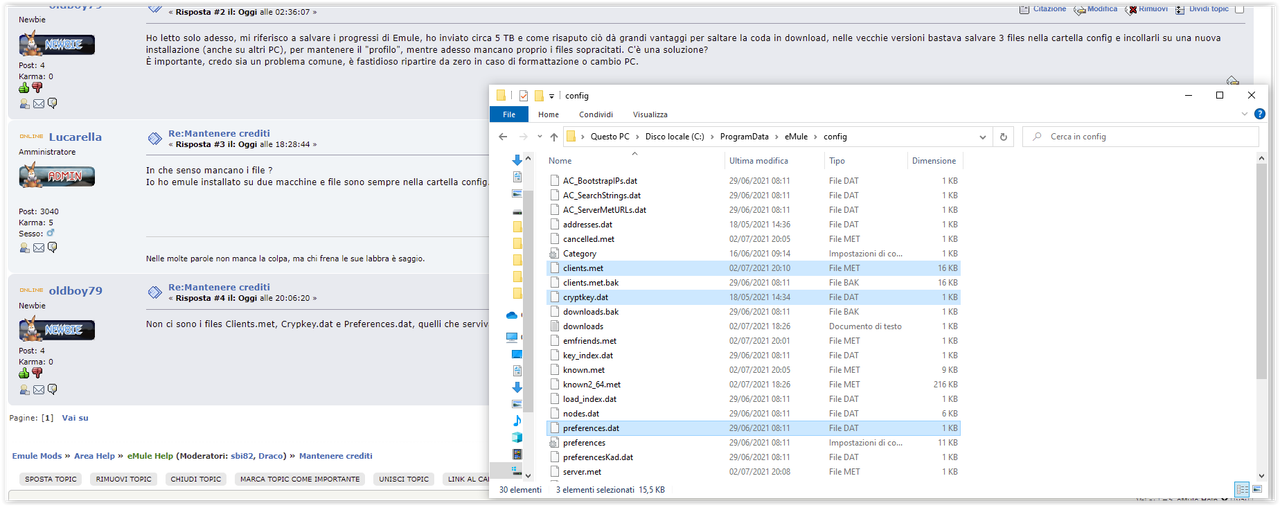Viewport: 1280px width, 506px height.
Task: Click the 'Vai su' link
Action: pos(75,418)
